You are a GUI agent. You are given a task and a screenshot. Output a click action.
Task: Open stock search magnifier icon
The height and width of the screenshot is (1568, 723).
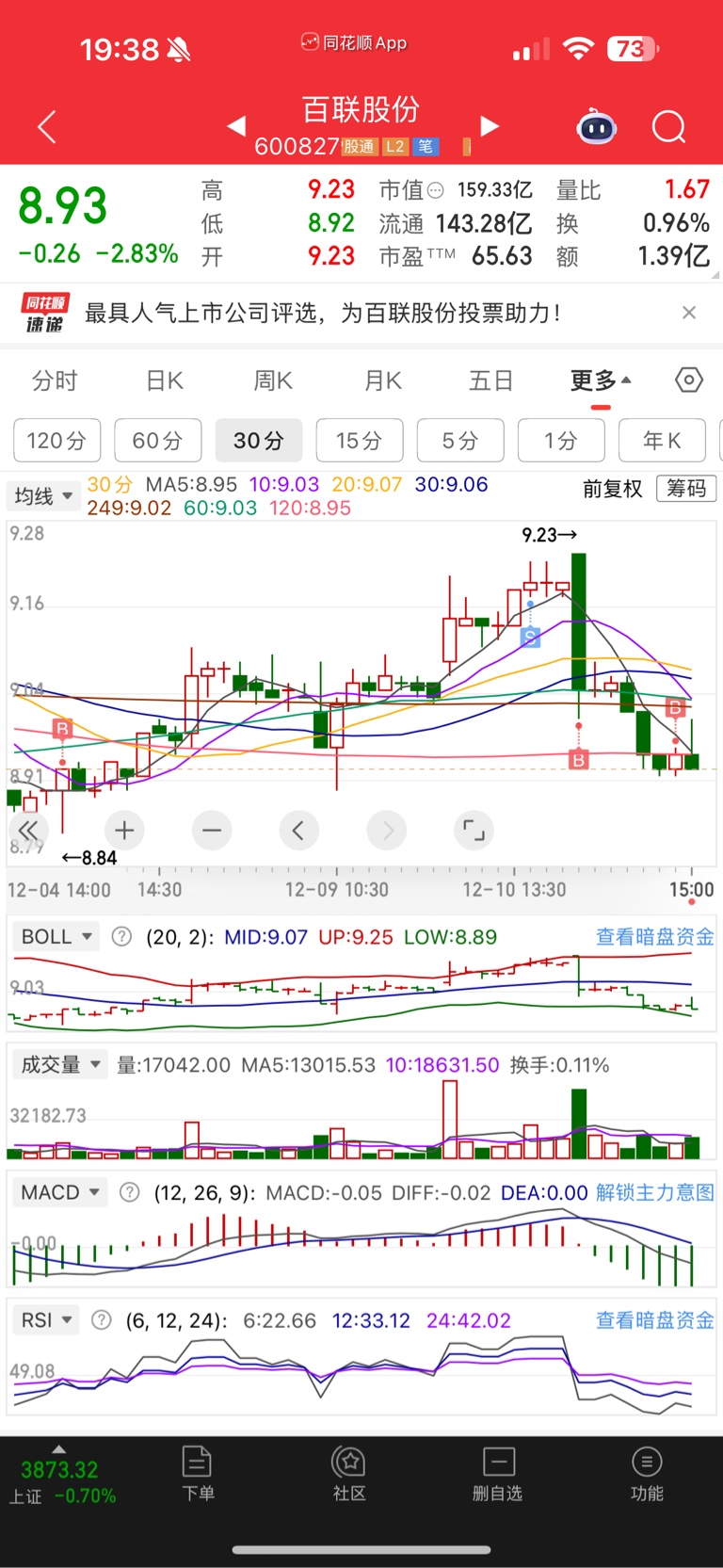669,126
